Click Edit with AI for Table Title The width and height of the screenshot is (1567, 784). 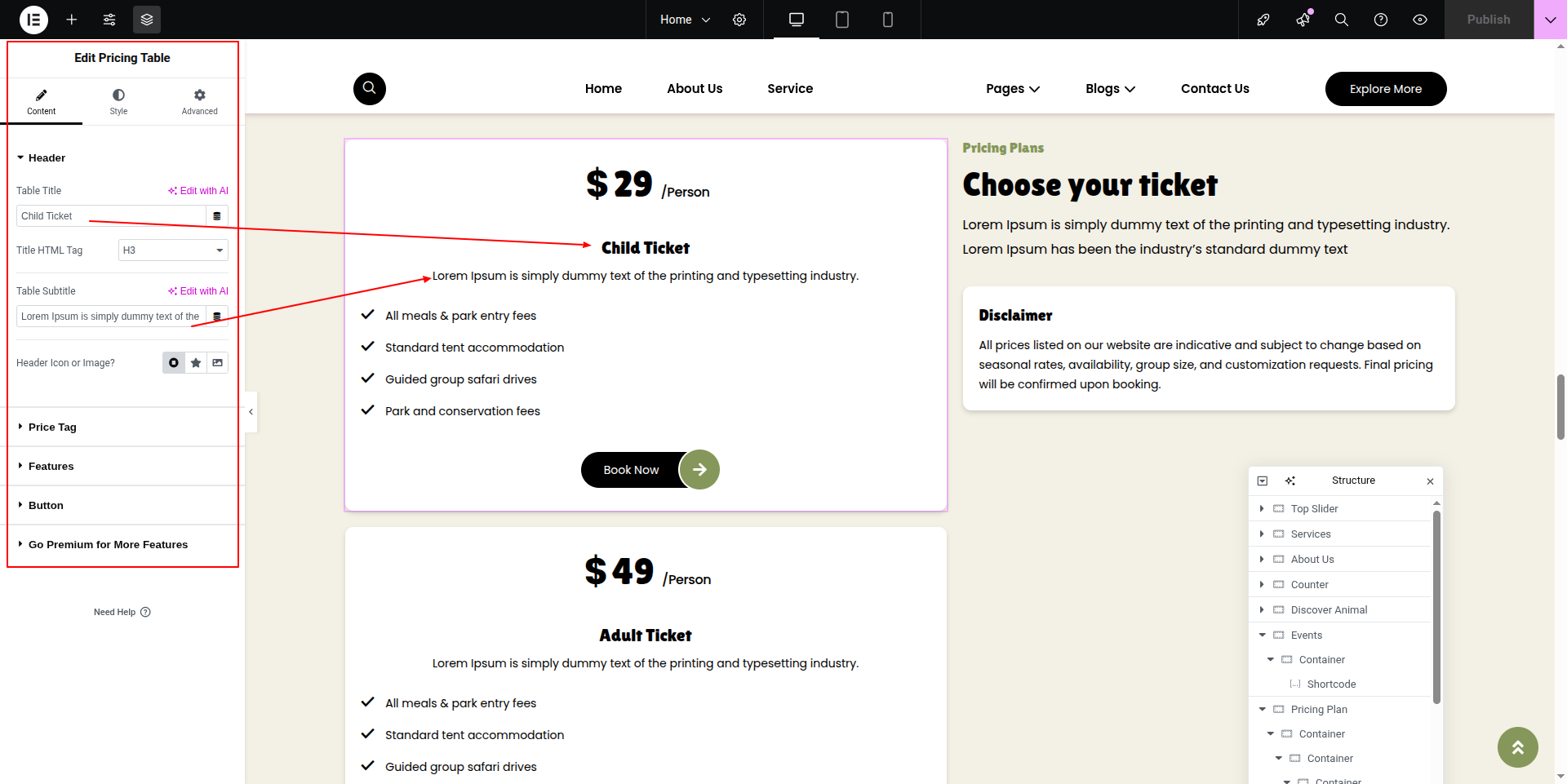(198, 191)
